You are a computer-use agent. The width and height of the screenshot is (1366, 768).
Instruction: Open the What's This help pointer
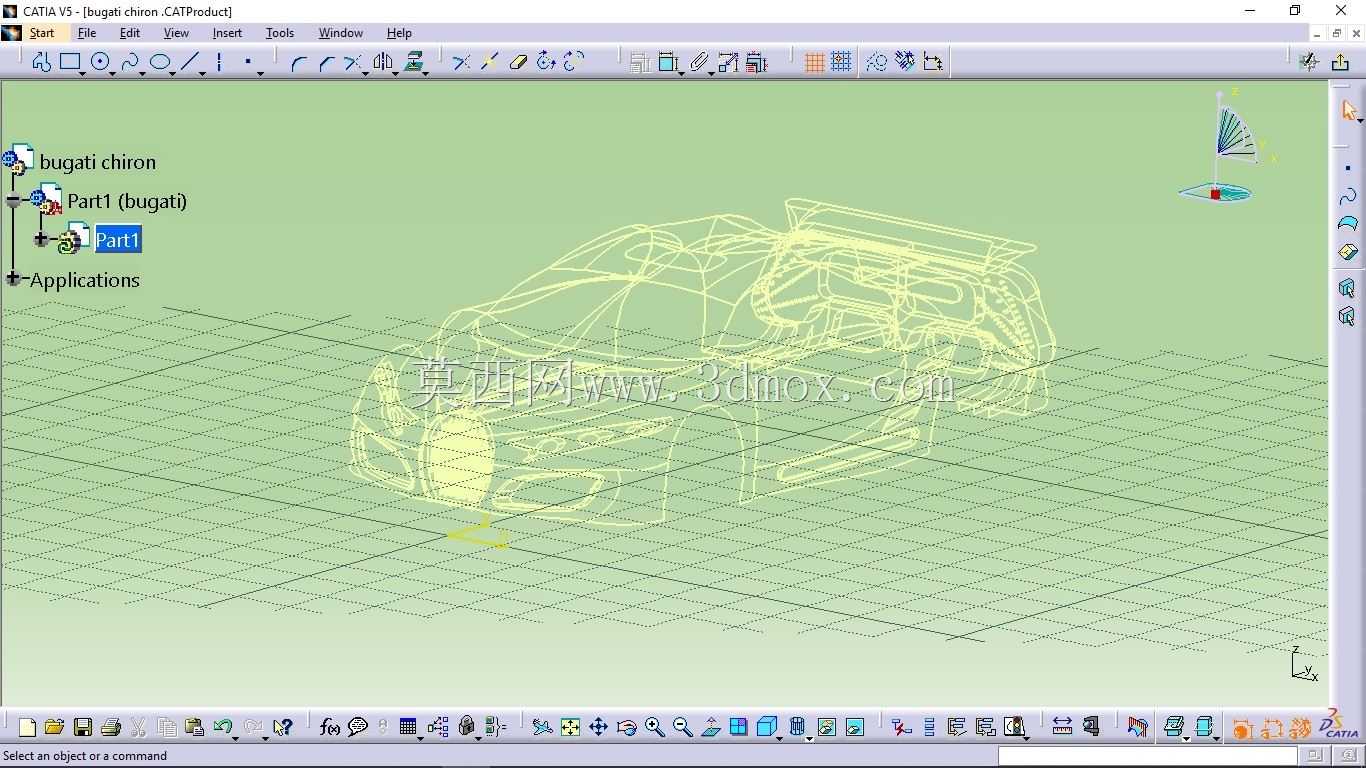pos(283,727)
